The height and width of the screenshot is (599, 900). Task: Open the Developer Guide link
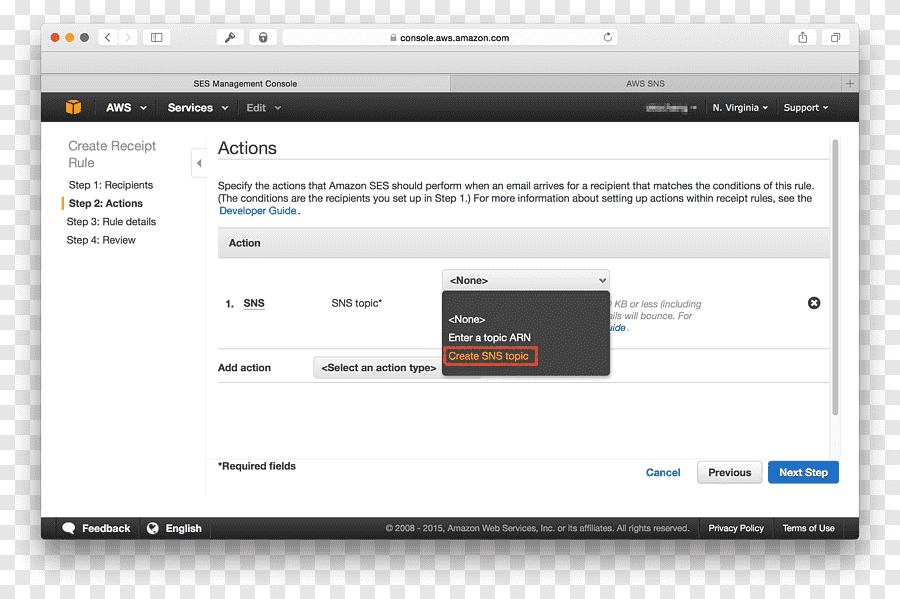[x=258, y=211]
